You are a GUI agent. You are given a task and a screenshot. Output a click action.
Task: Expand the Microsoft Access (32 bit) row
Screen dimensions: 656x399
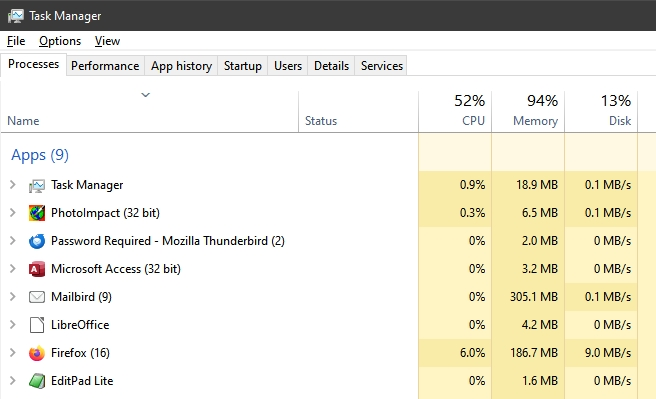click(13, 269)
